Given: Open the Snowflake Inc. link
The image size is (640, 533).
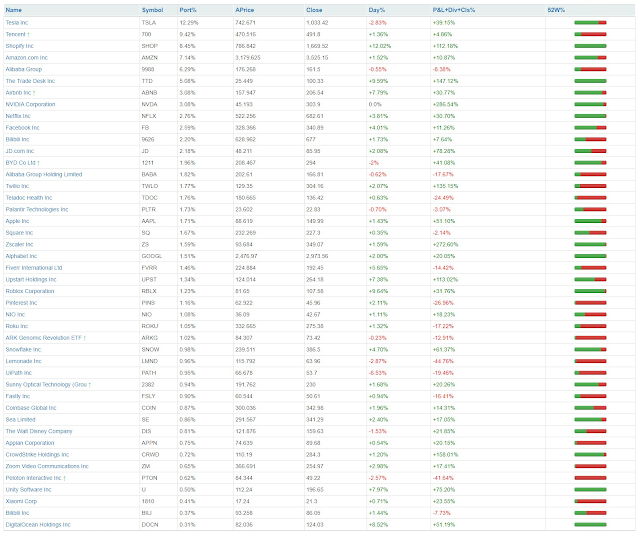Looking at the screenshot, I should (24, 350).
